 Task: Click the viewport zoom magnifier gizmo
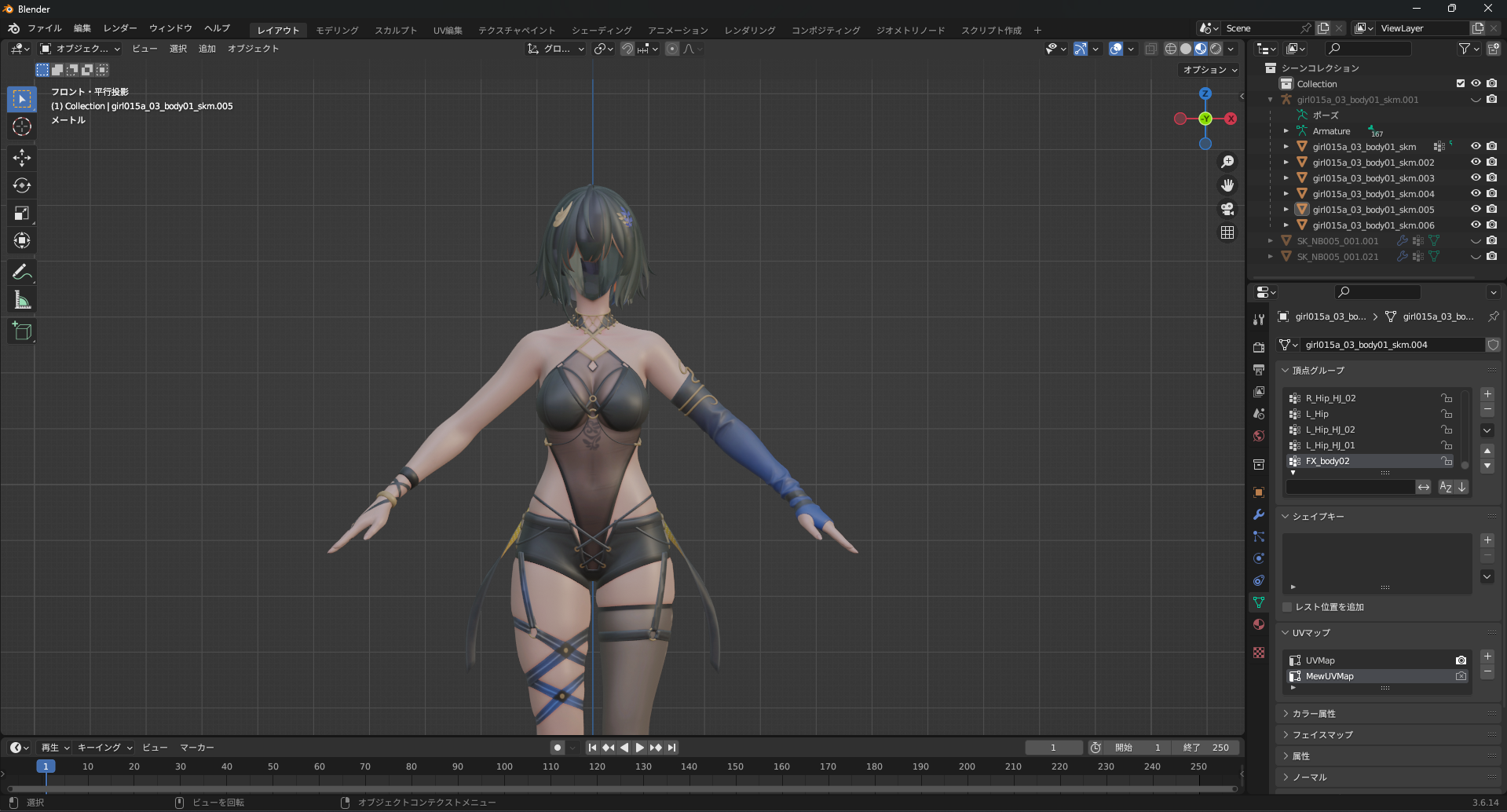(1227, 162)
